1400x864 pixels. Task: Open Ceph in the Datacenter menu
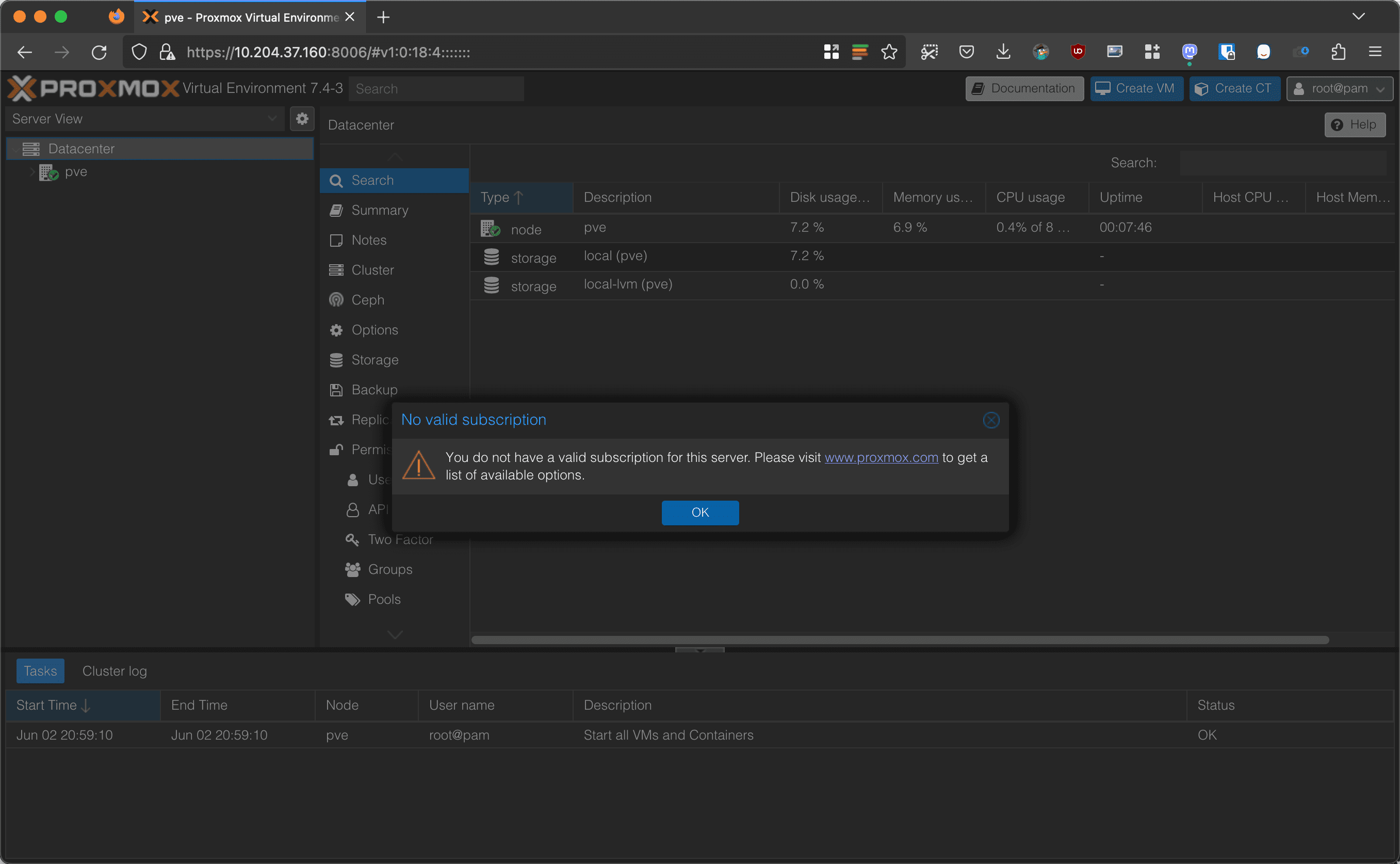coord(394,300)
